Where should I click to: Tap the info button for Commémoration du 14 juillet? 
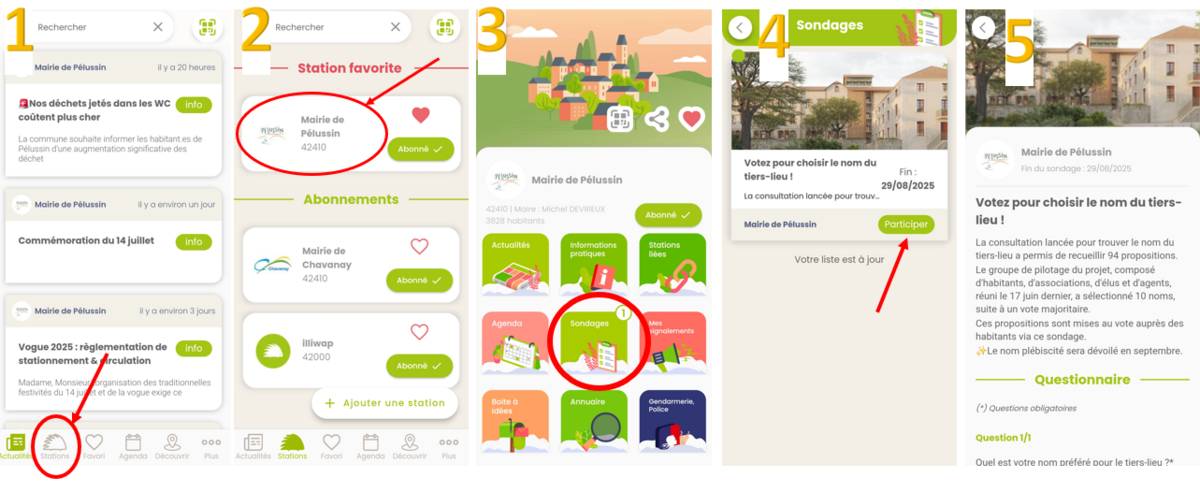coord(193,242)
